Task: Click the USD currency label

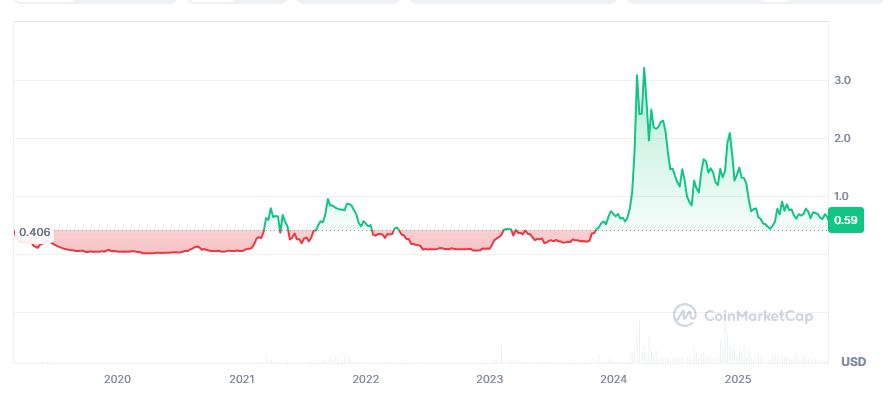Action: pyautogui.click(x=852, y=360)
